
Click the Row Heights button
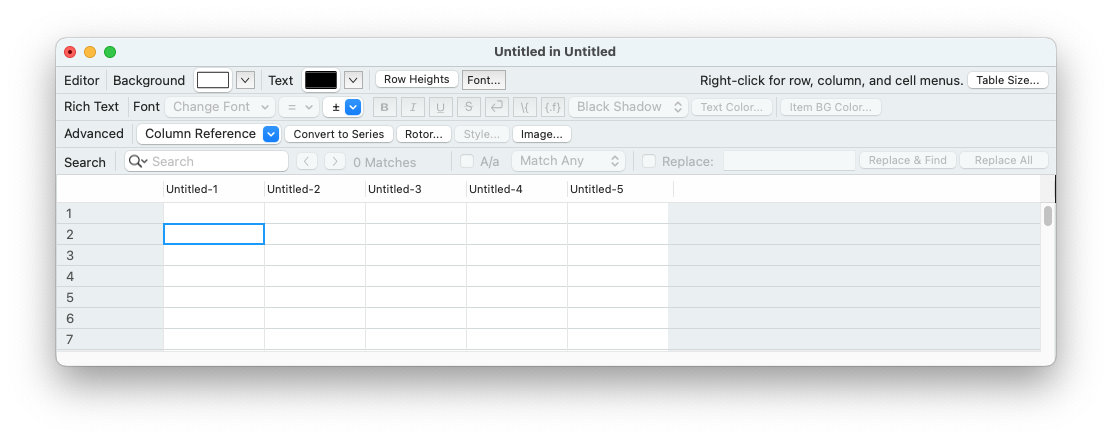tap(416, 79)
